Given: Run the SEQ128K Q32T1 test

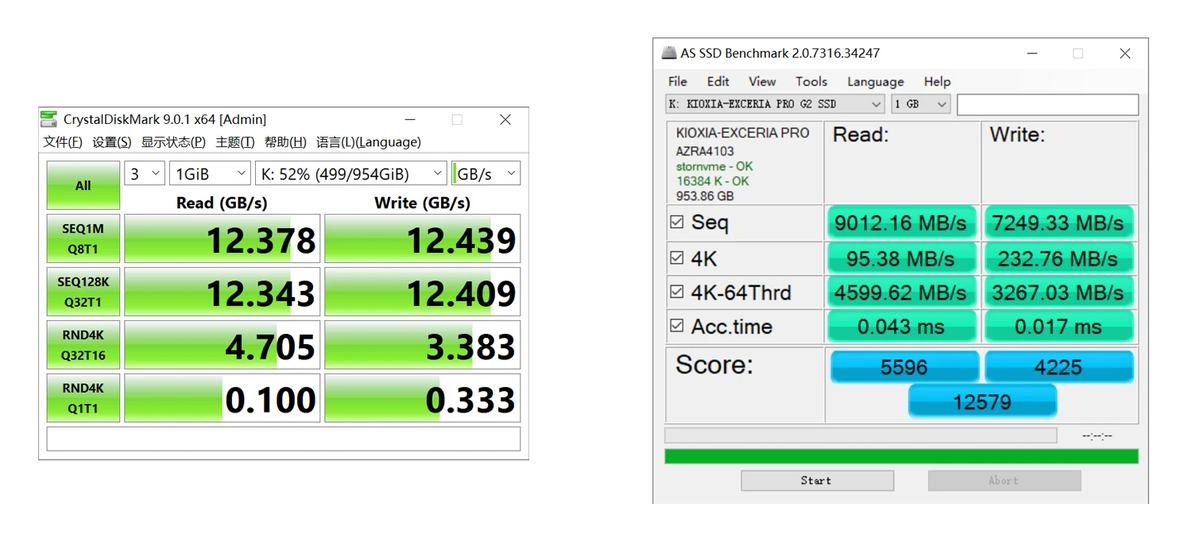Looking at the screenshot, I should click(x=84, y=291).
